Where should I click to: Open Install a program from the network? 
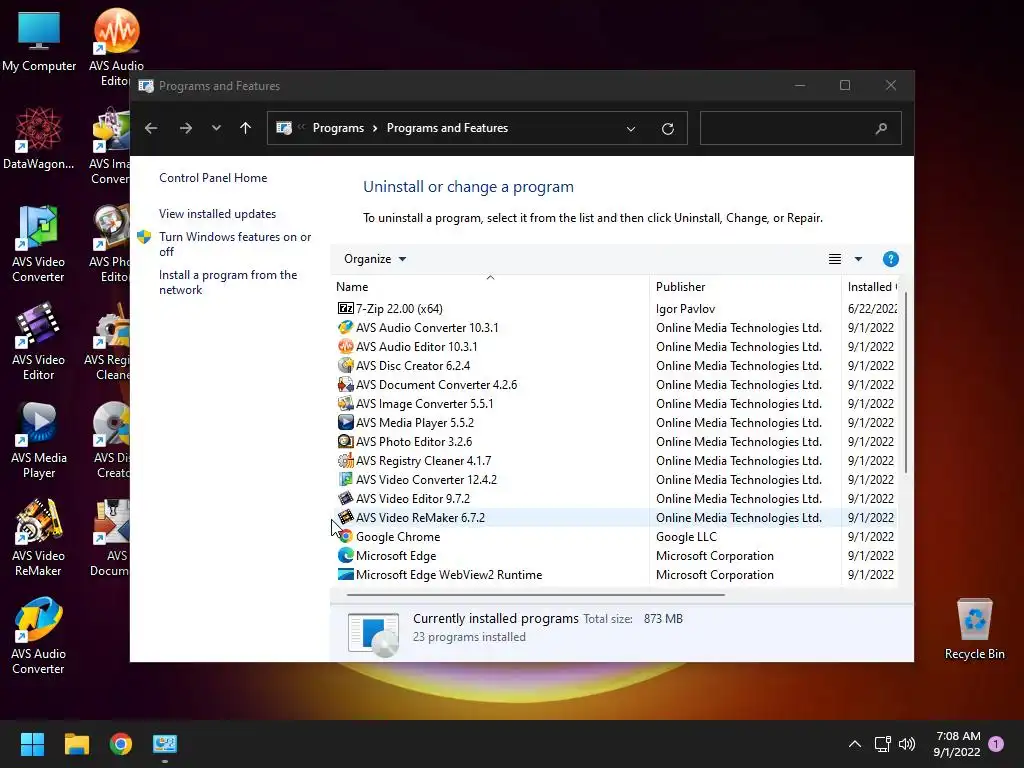(x=228, y=282)
